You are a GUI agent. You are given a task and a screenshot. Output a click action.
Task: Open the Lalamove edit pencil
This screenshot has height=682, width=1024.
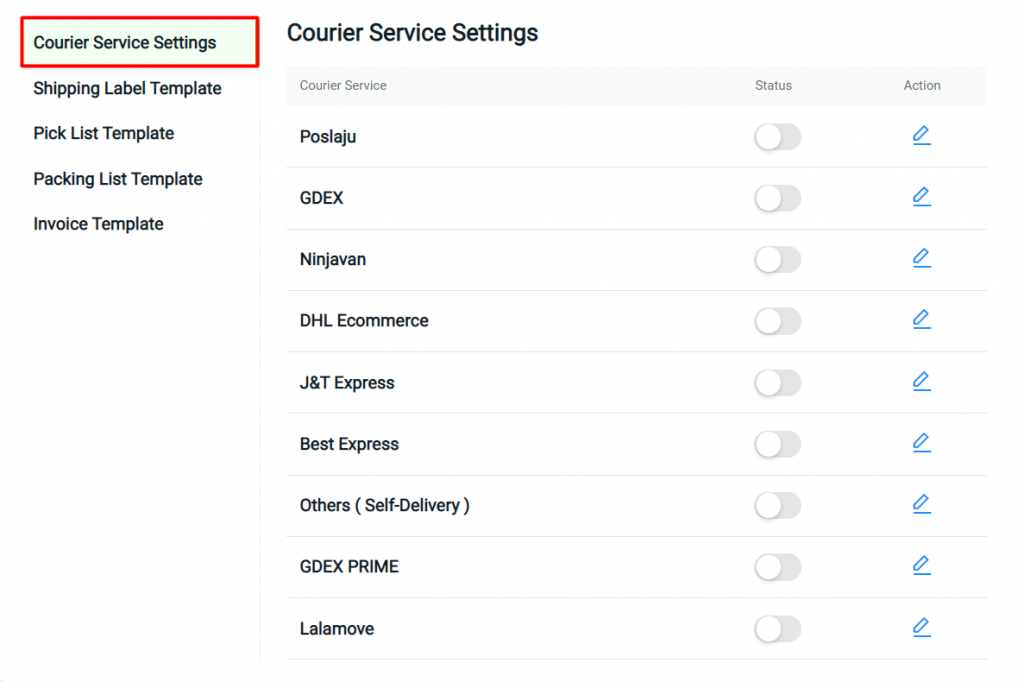point(921,628)
